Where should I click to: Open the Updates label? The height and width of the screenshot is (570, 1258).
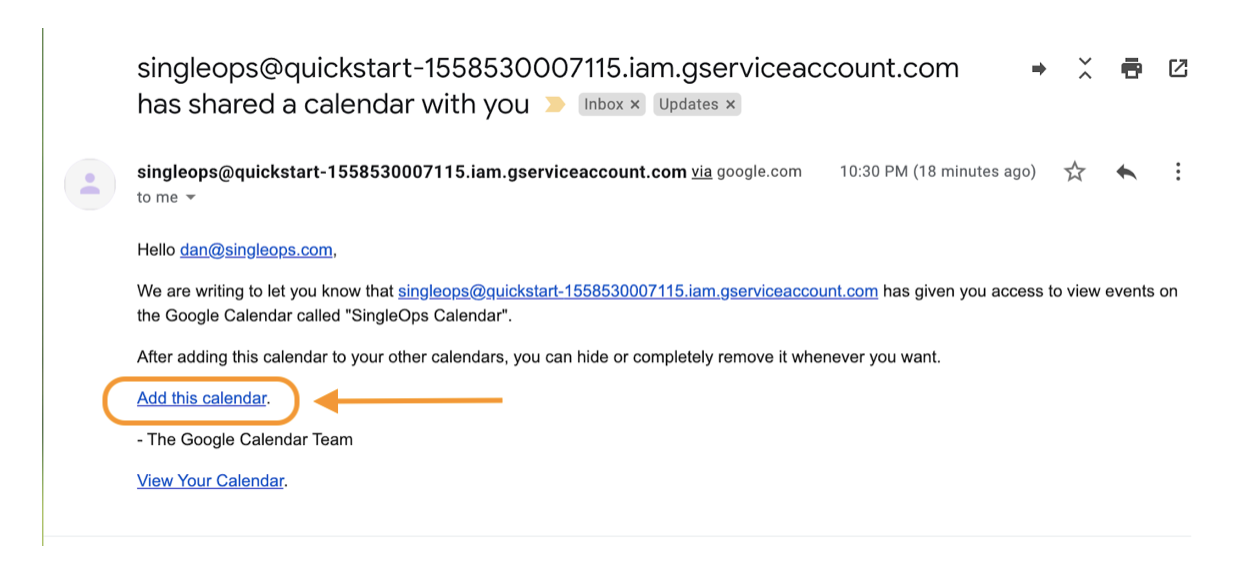point(688,105)
